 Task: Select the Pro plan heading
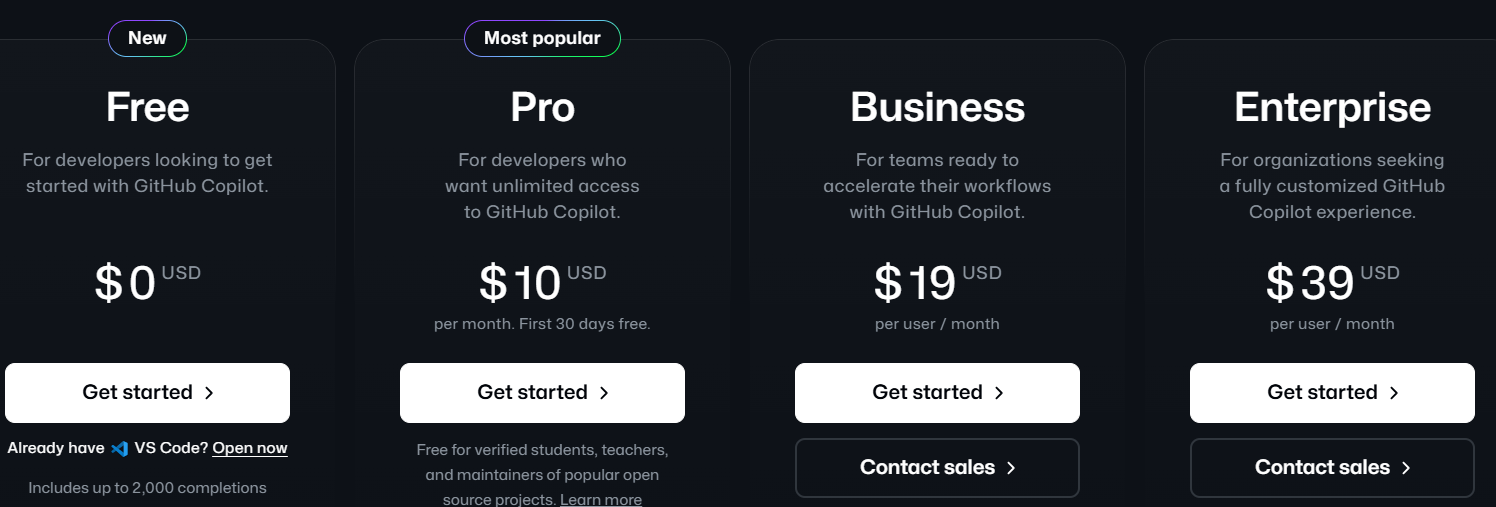point(542,107)
